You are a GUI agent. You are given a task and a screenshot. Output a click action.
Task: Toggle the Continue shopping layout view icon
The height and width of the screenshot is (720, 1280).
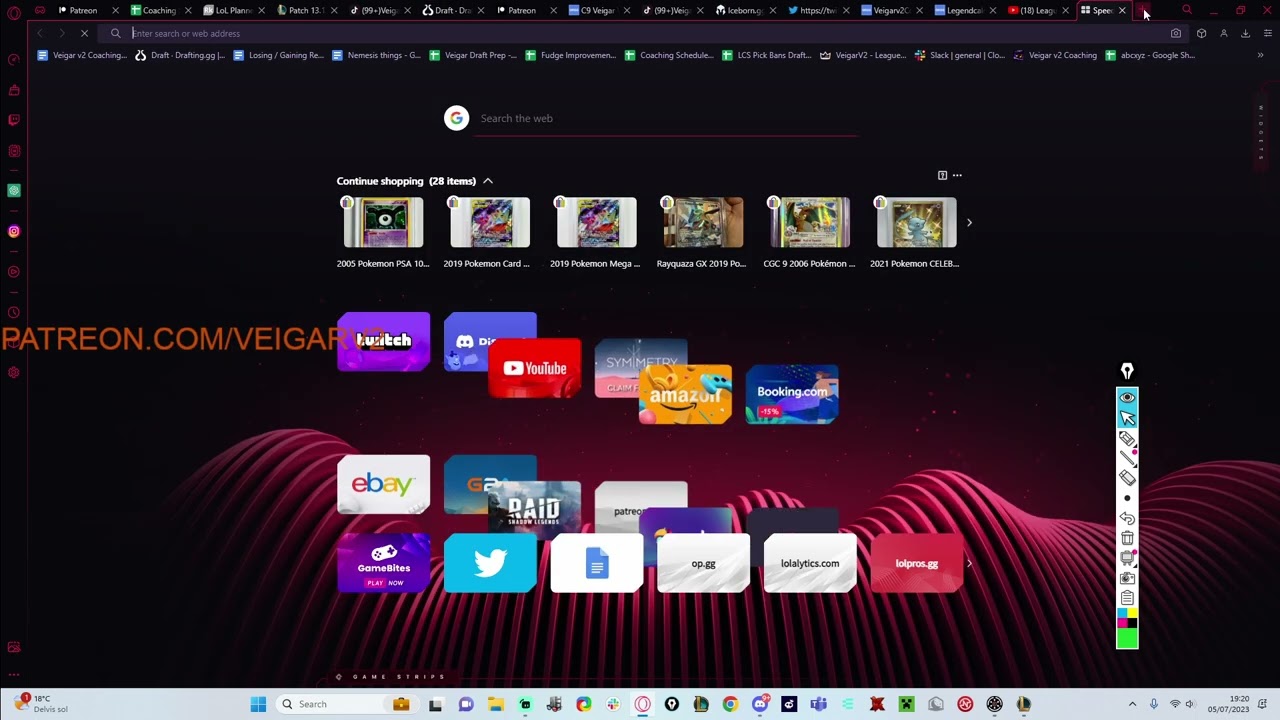tap(942, 175)
